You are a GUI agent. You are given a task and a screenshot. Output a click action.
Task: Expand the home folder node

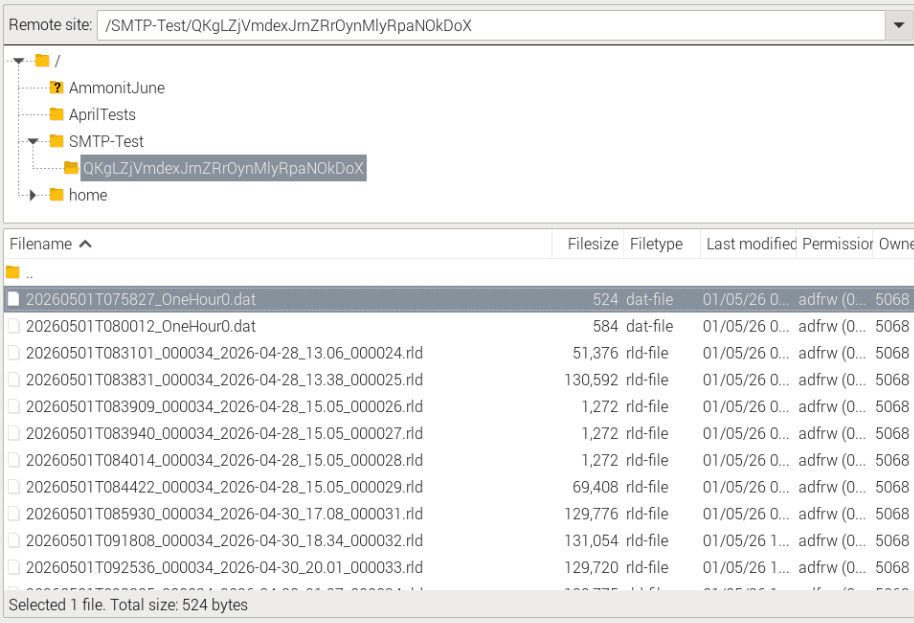click(x=33, y=195)
